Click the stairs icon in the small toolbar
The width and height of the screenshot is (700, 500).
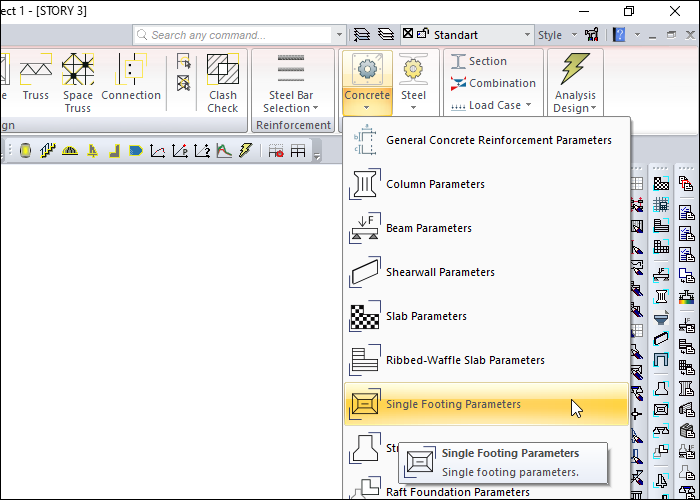[48, 150]
